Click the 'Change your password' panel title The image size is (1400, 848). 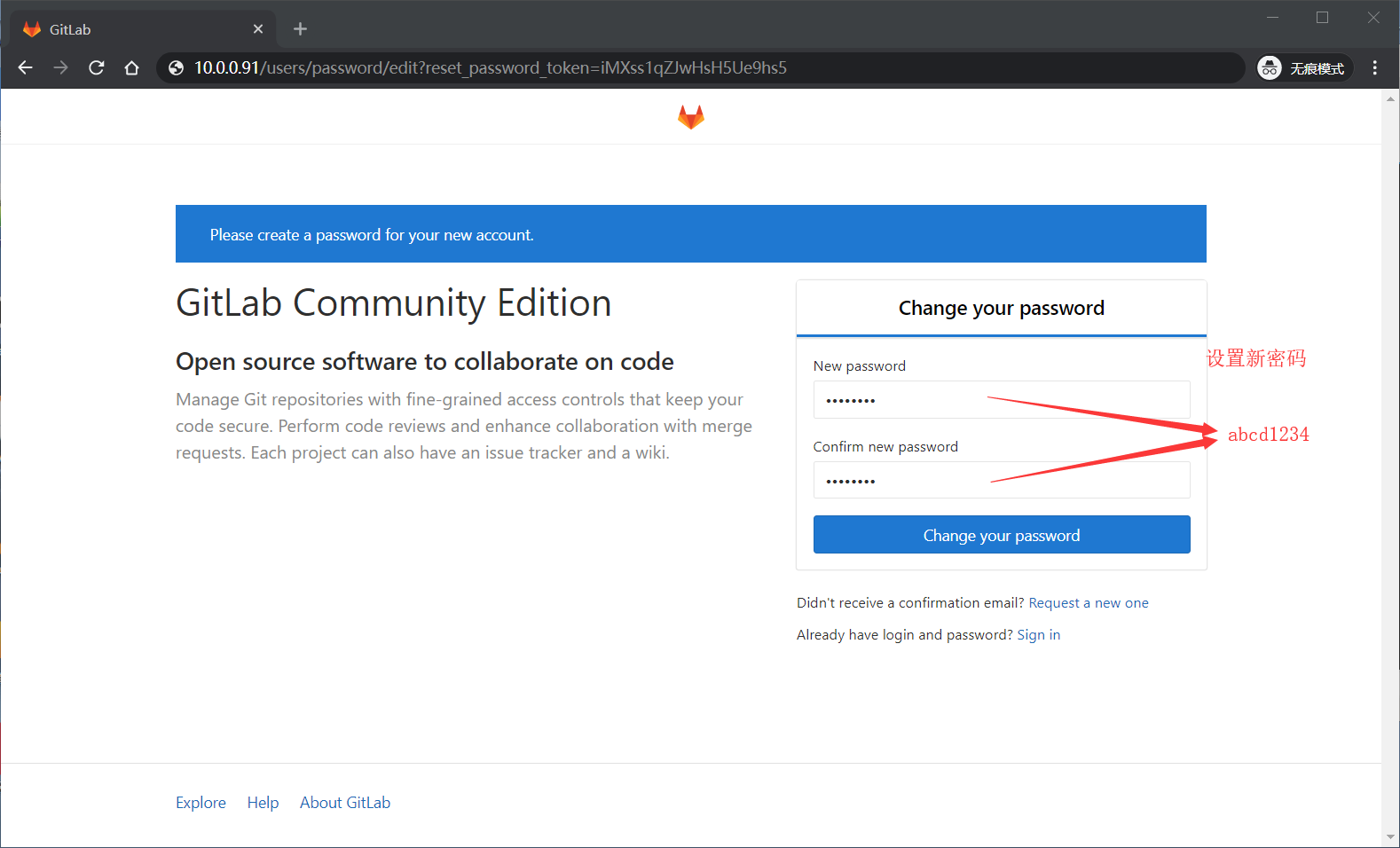pyautogui.click(x=1002, y=308)
